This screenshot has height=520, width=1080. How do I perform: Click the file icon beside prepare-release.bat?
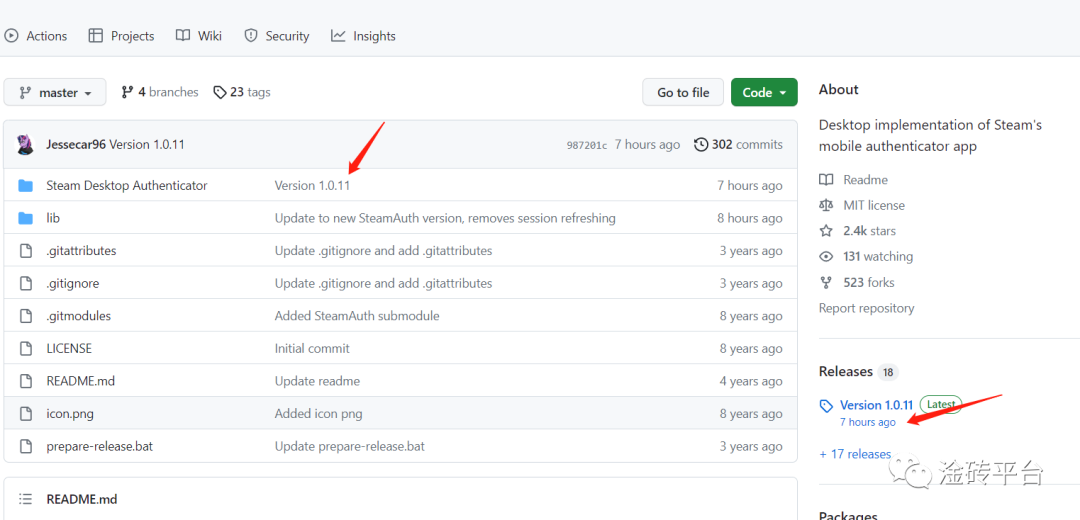pos(25,446)
